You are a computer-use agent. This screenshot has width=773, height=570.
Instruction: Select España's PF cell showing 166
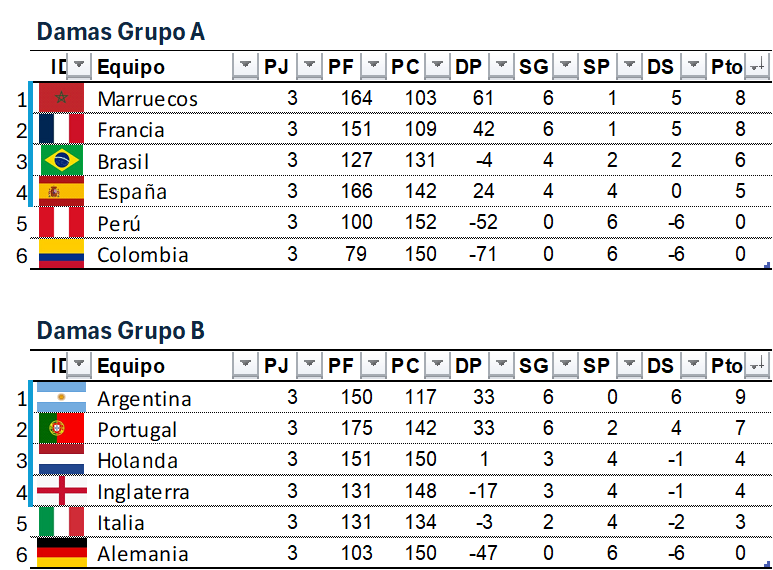[356, 191]
